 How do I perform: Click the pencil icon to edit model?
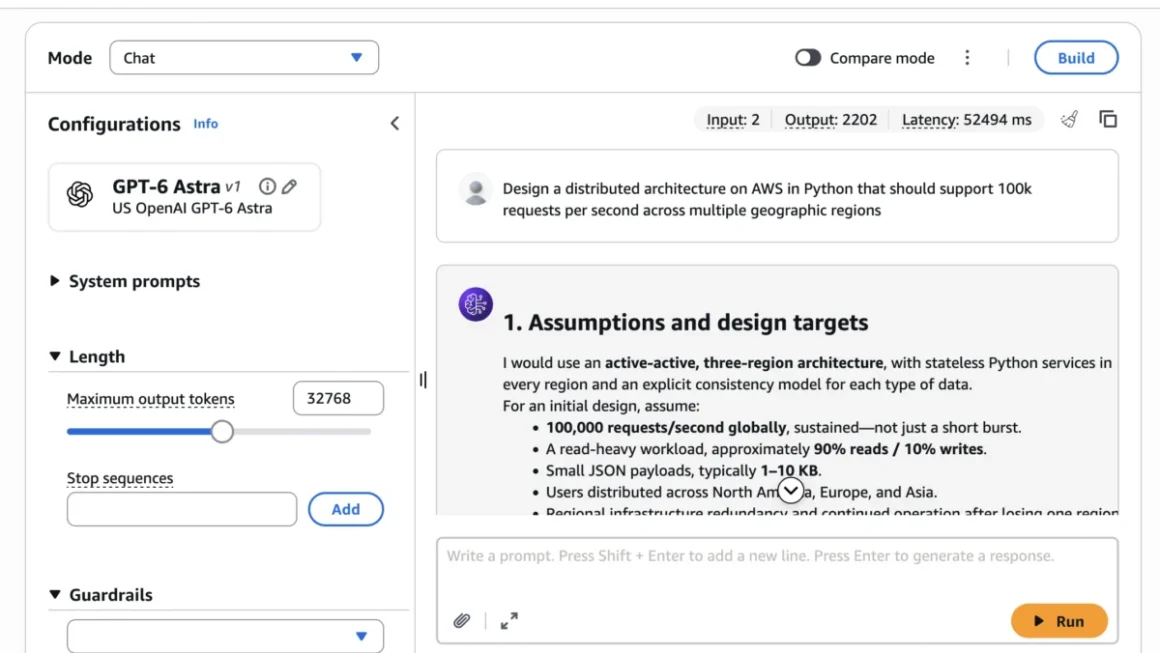tap(289, 186)
